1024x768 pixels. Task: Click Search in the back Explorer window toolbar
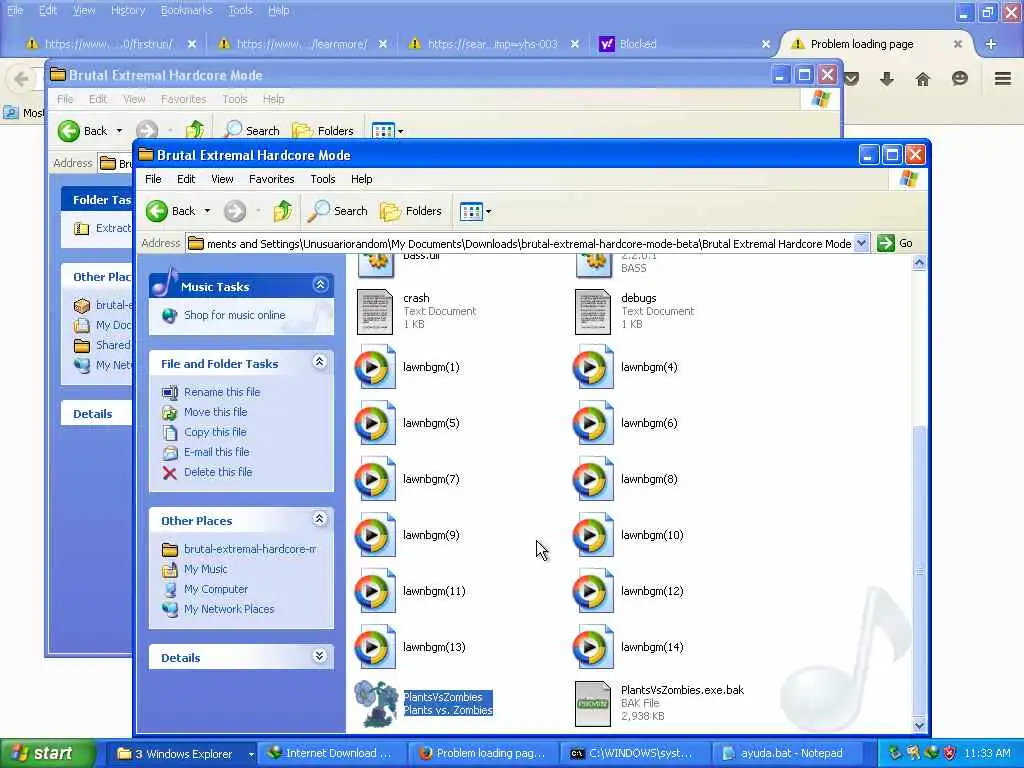click(251, 131)
